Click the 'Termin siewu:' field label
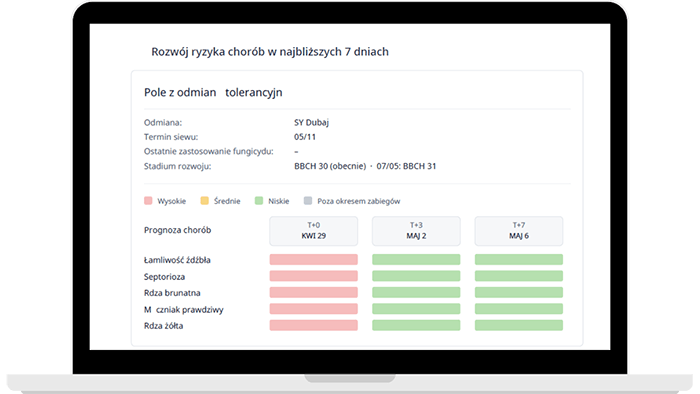The height and width of the screenshot is (394, 700). coord(171,137)
